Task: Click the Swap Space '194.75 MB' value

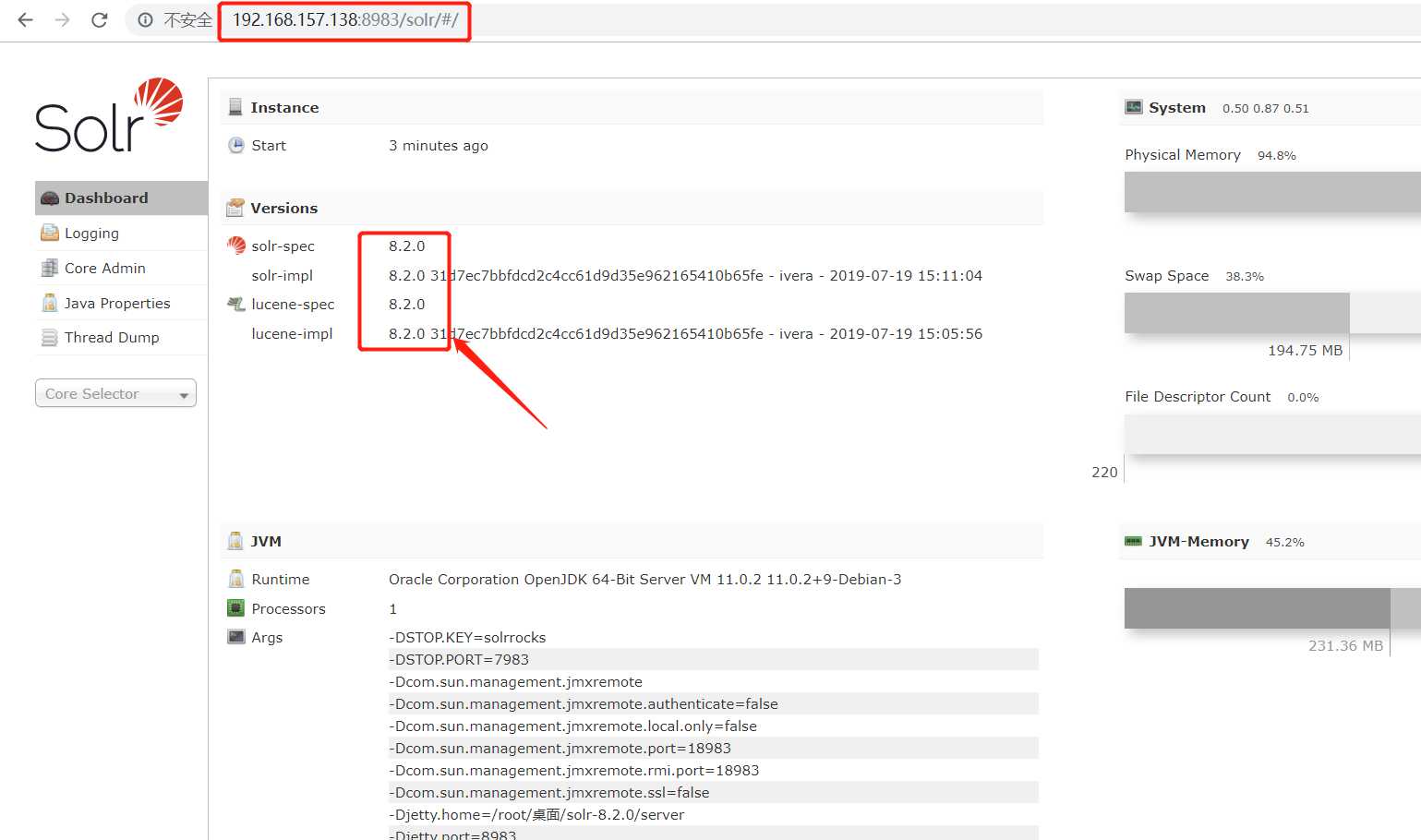Action: (x=1306, y=350)
